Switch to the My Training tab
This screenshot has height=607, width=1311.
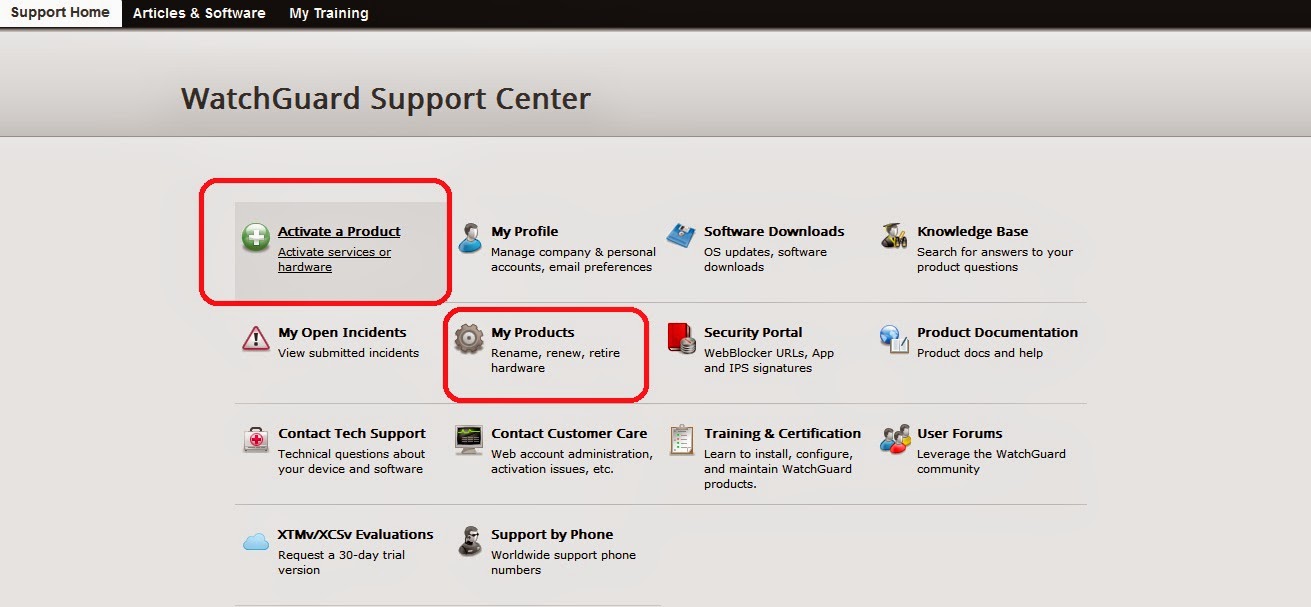click(x=329, y=13)
